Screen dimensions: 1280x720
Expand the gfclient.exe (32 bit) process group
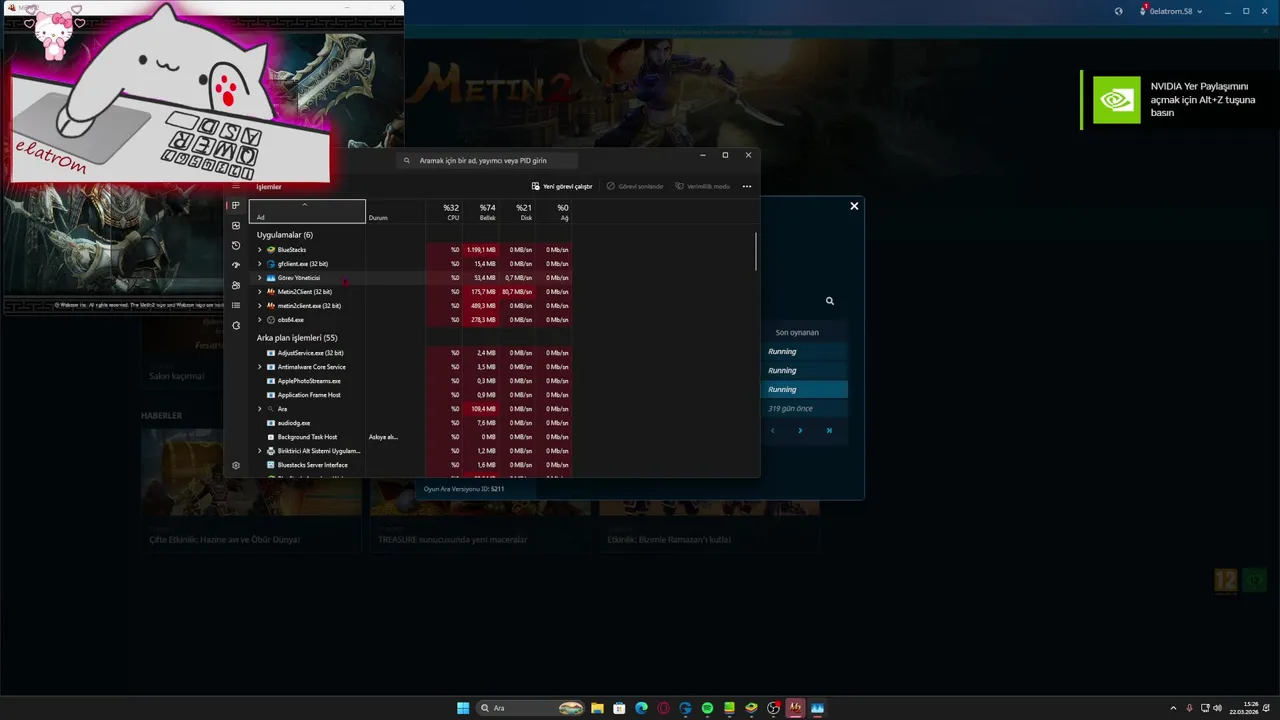[x=259, y=263]
